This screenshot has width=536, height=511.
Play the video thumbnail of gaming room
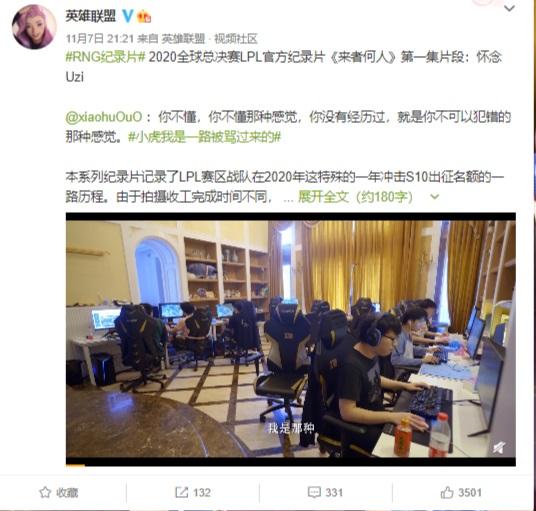click(x=291, y=339)
